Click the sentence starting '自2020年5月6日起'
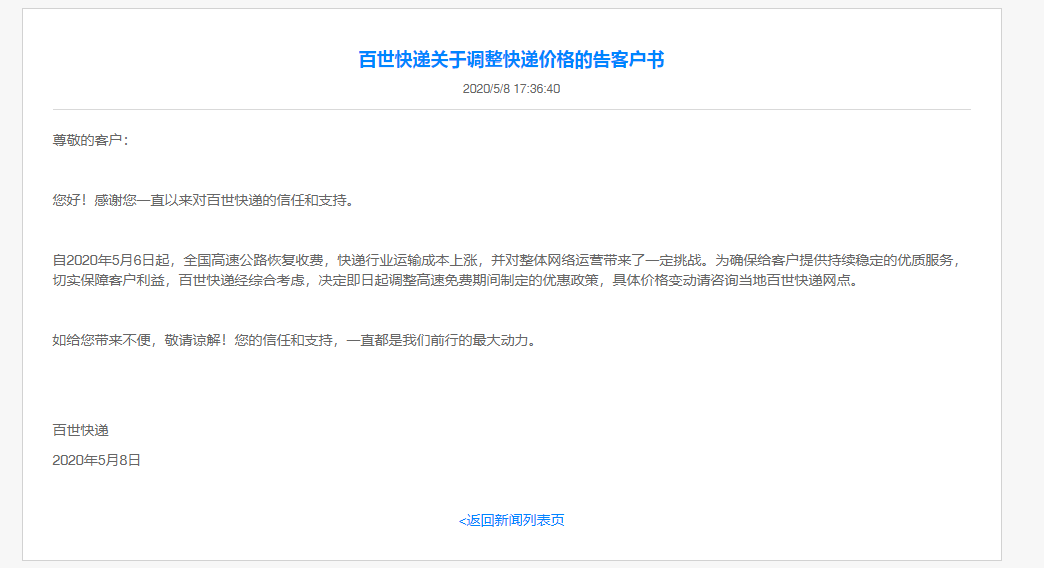 click(508, 260)
